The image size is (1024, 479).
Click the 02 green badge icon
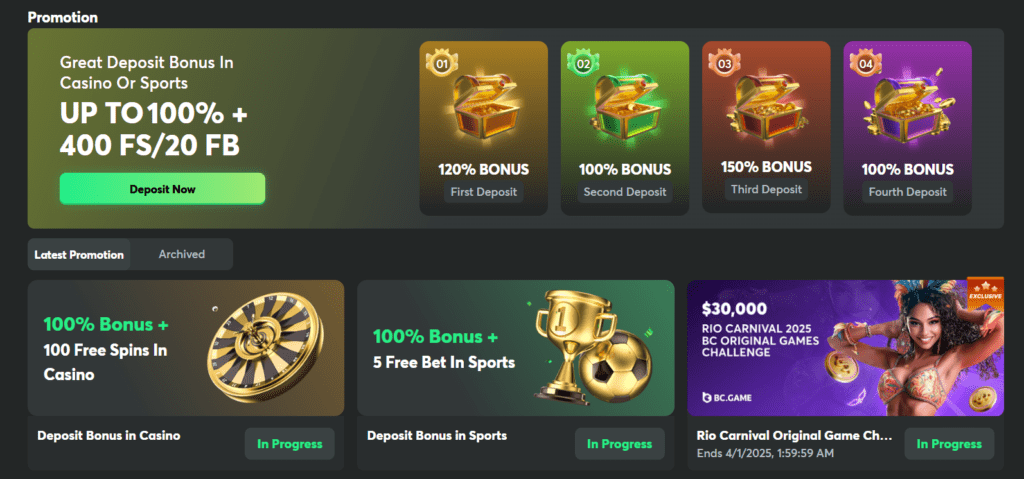(583, 64)
